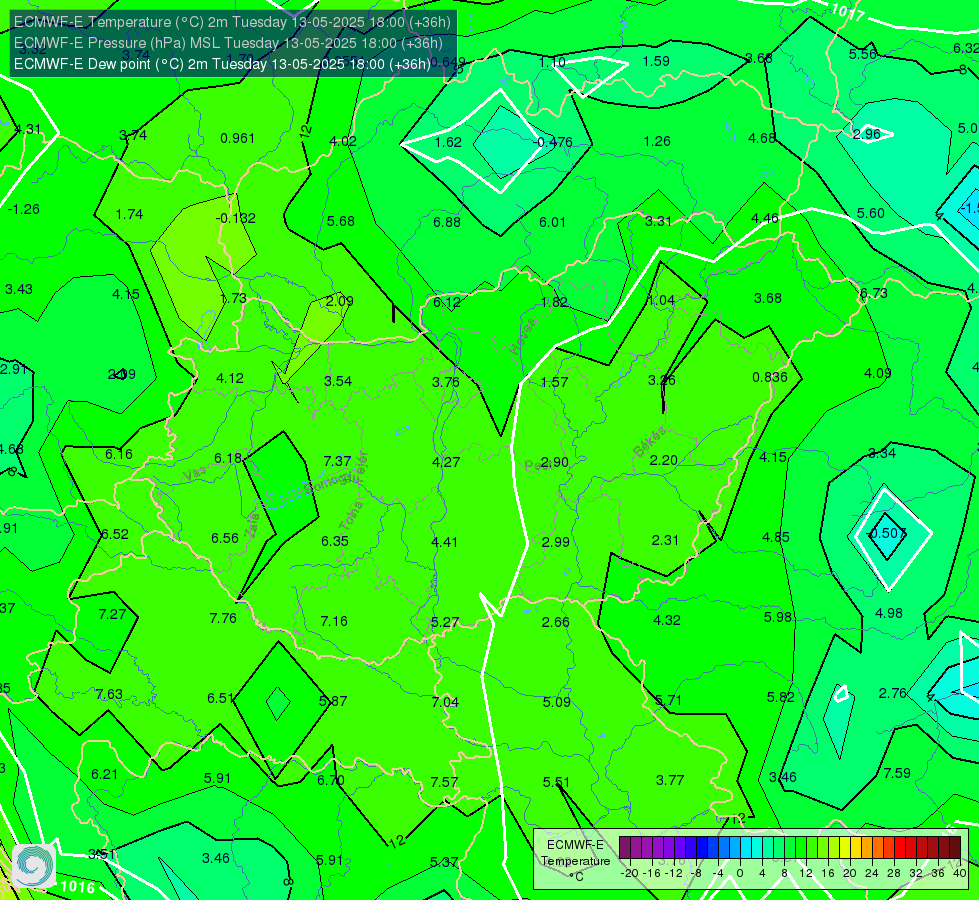Click the dew point value 6.01
This screenshot has height=900, width=979.
coord(552,222)
